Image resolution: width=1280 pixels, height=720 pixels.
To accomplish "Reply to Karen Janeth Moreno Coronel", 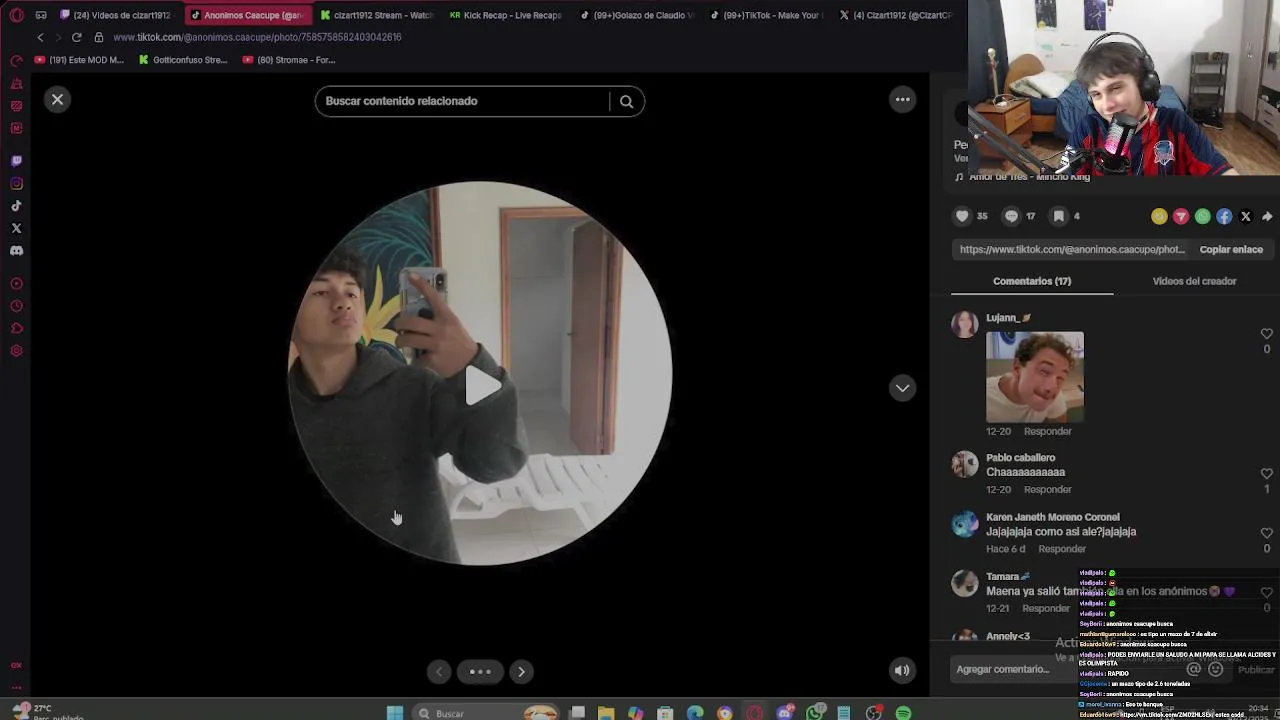I will [1062, 549].
